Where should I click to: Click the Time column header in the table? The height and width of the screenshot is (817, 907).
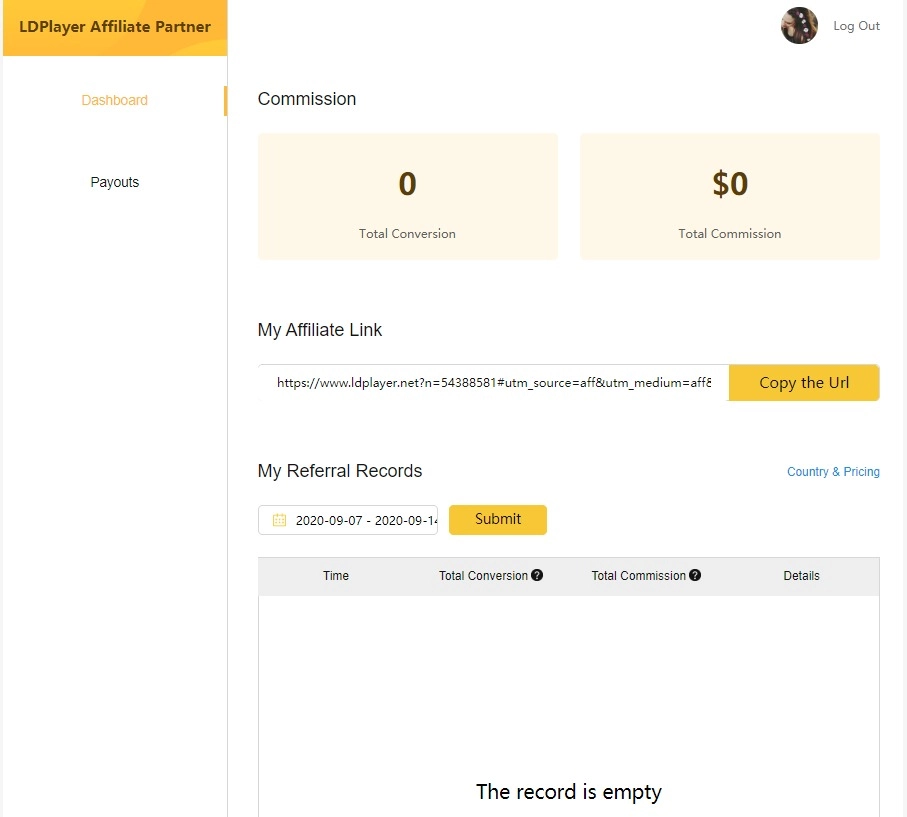click(x=335, y=575)
